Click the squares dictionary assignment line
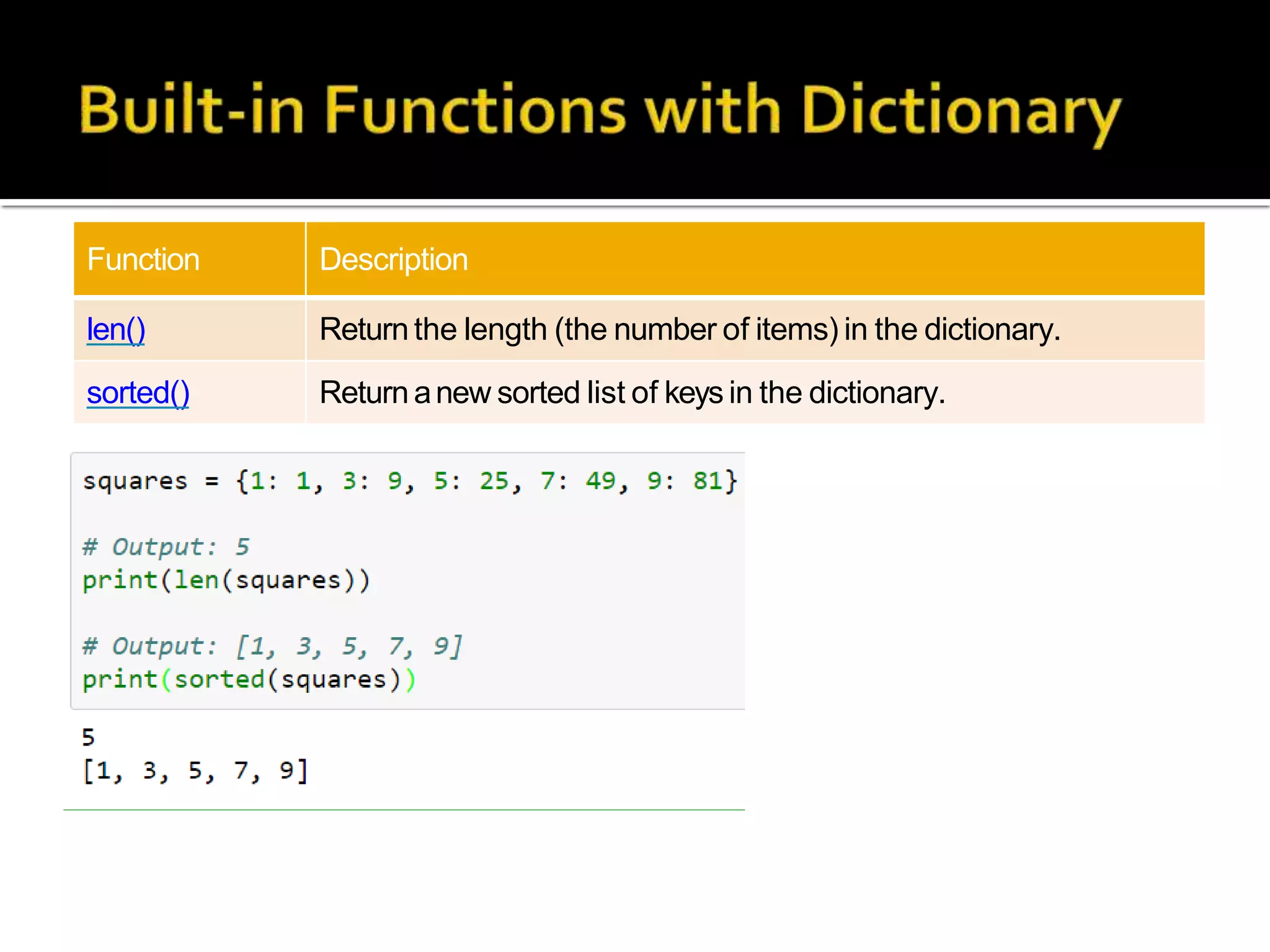Screen dimensions: 1270x952 [x=410, y=481]
